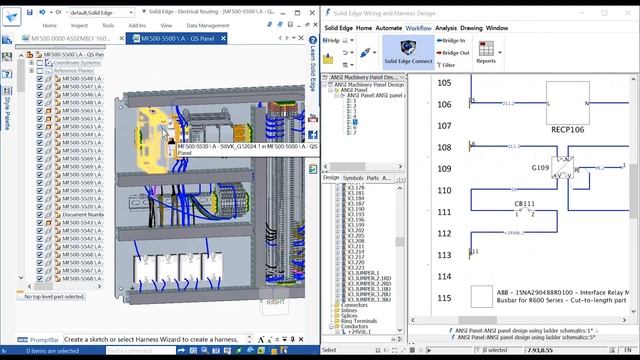The width and height of the screenshot is (640, 360).
Task: Expand the Reference Planes tree node
Action: tap(31, 71)
